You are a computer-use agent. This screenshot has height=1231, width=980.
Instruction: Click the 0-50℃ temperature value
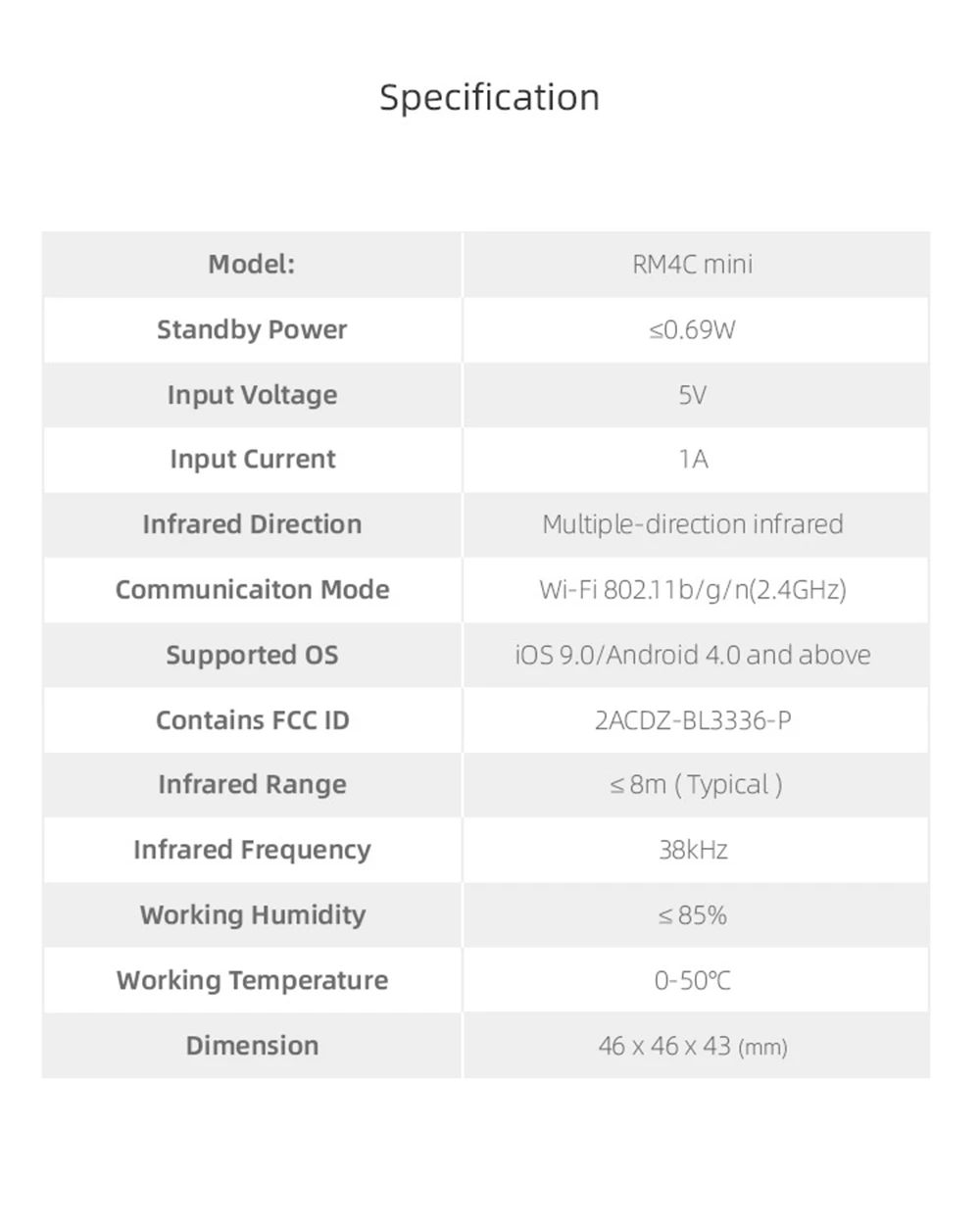coord(693,980)
